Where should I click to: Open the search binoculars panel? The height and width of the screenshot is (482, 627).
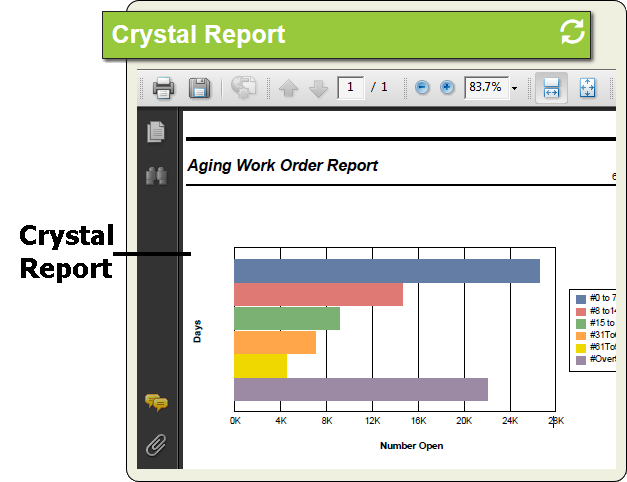pyautogui.click(x=156, y=176)
